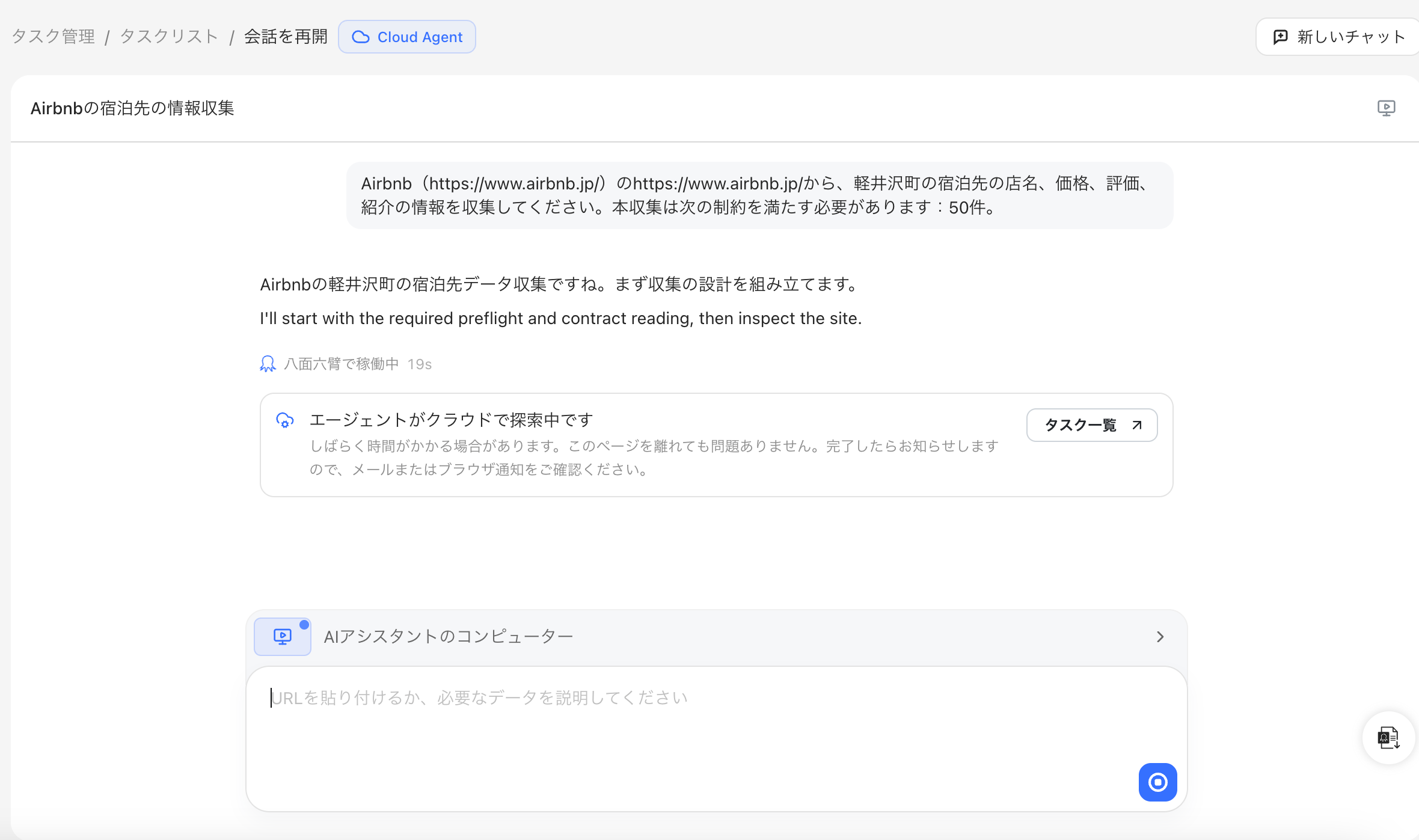Stop the running agent with the blue button
This screenshot has width=1419, height=840.
[x=1158, y=782]
